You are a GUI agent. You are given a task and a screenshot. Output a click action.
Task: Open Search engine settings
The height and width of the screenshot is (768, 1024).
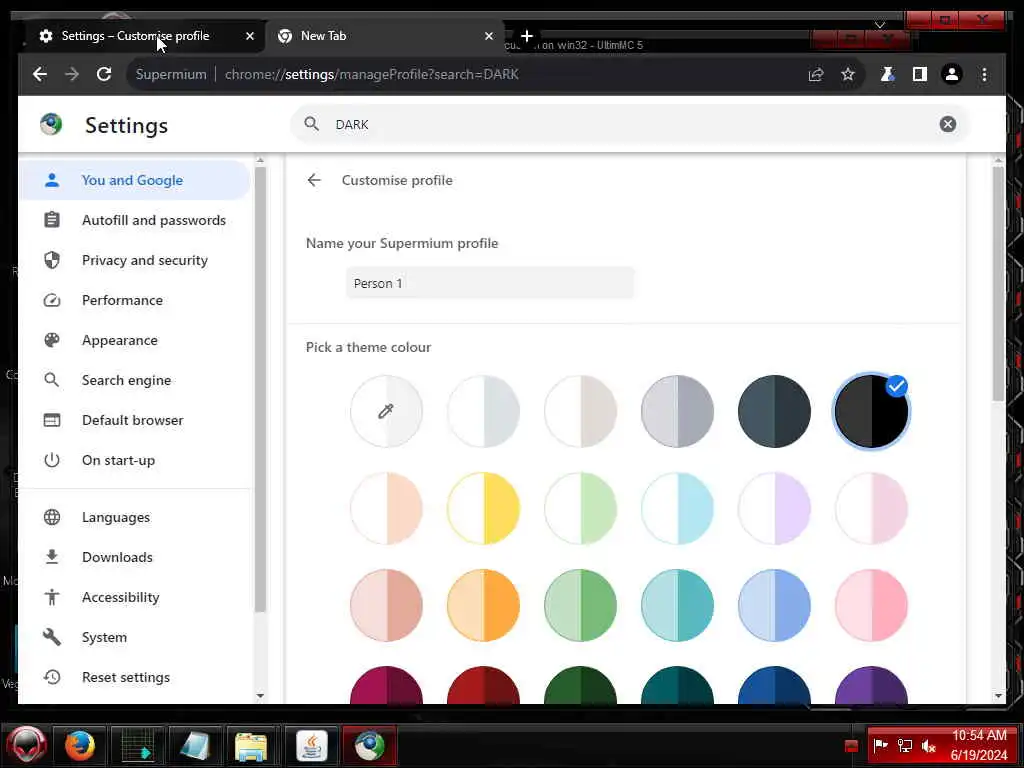click(x=135, y=380)
